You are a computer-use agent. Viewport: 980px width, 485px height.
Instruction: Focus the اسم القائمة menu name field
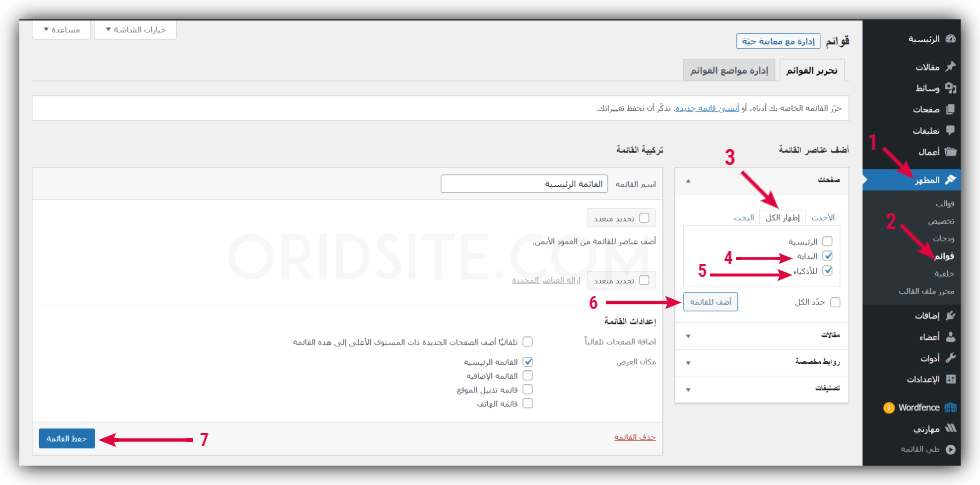click(525, 184)
